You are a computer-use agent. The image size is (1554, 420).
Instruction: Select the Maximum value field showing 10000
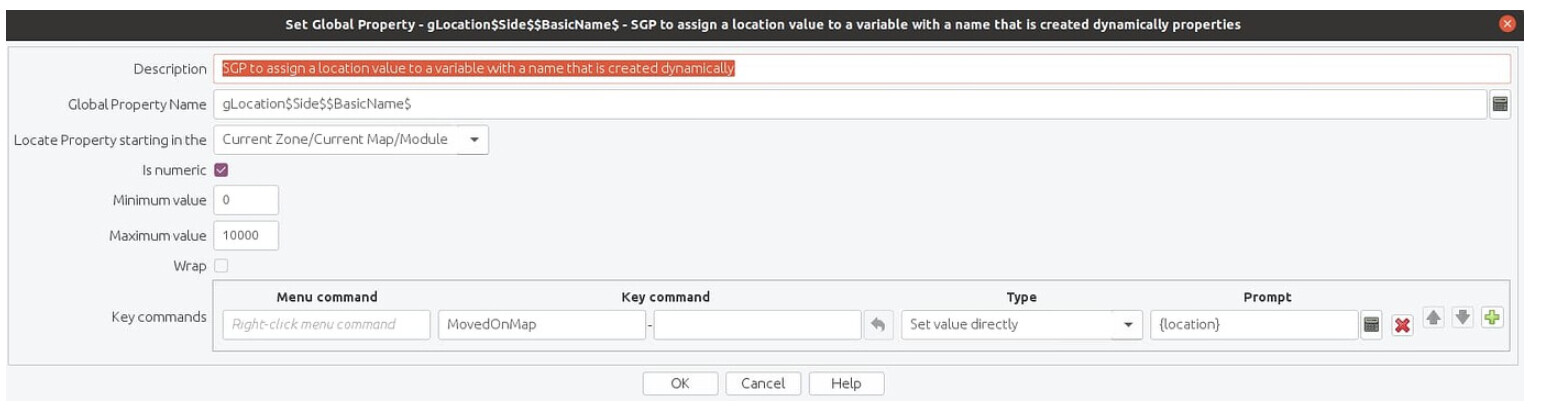tap(246, 236)
